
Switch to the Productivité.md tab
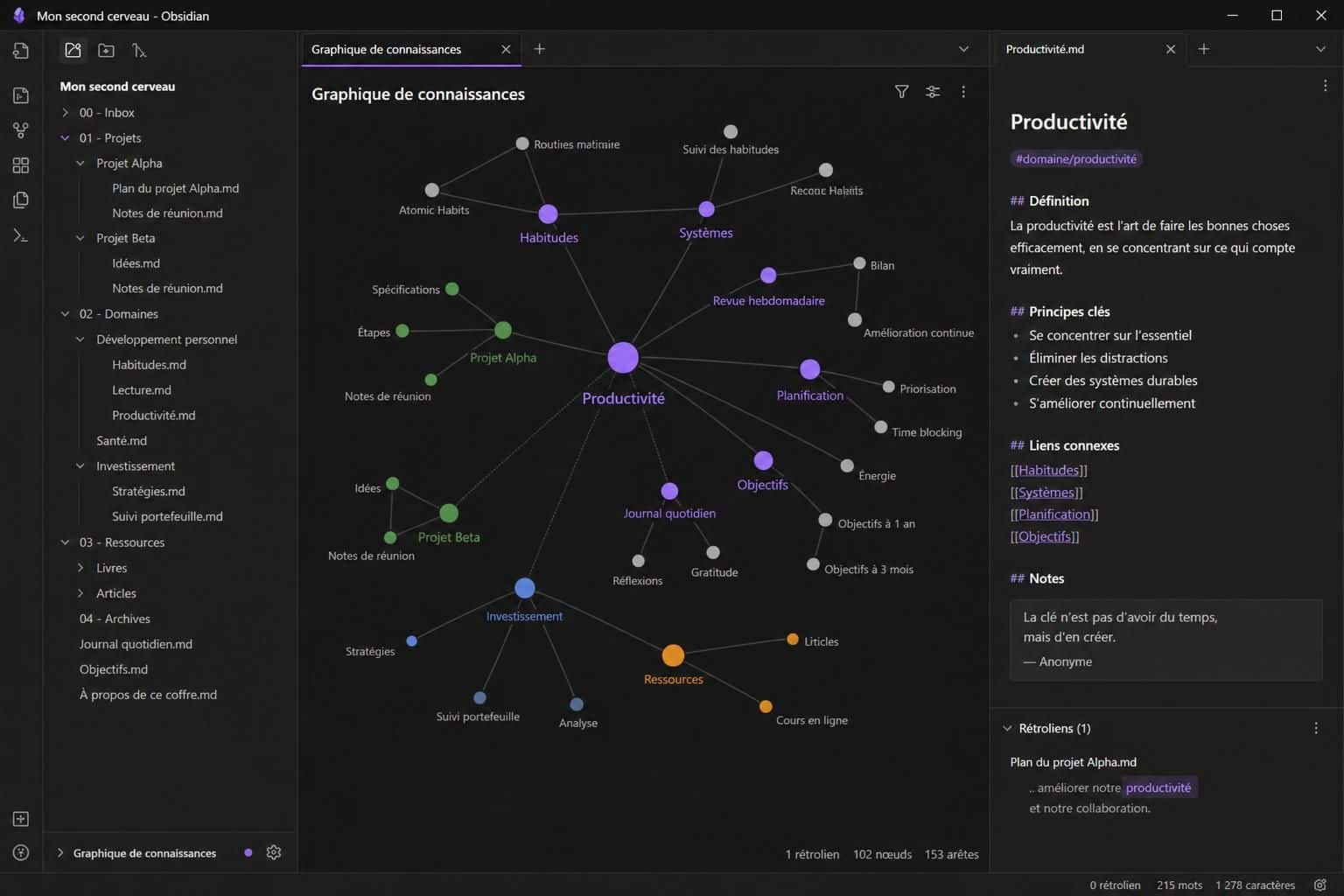[x=1045, y=49]
